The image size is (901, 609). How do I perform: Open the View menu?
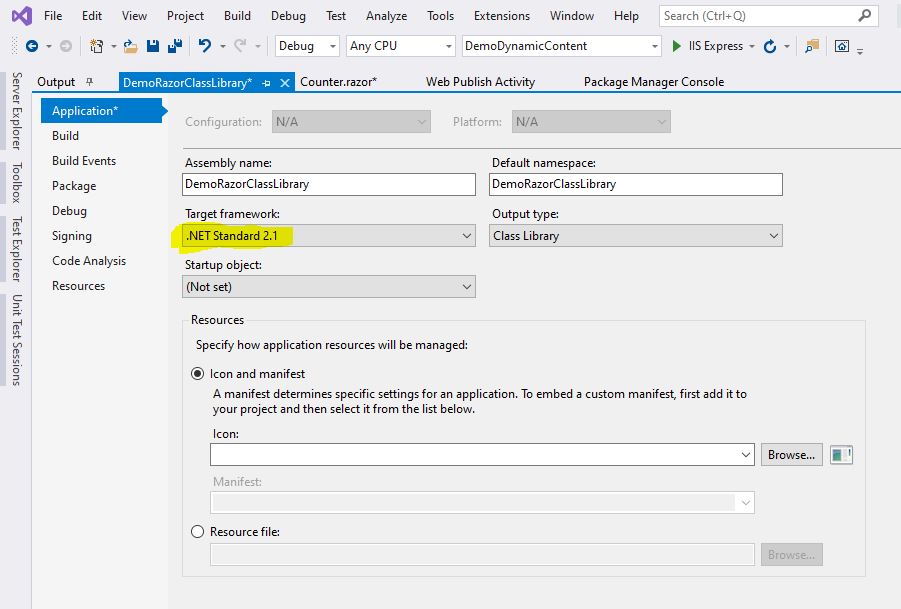point(134,16)
